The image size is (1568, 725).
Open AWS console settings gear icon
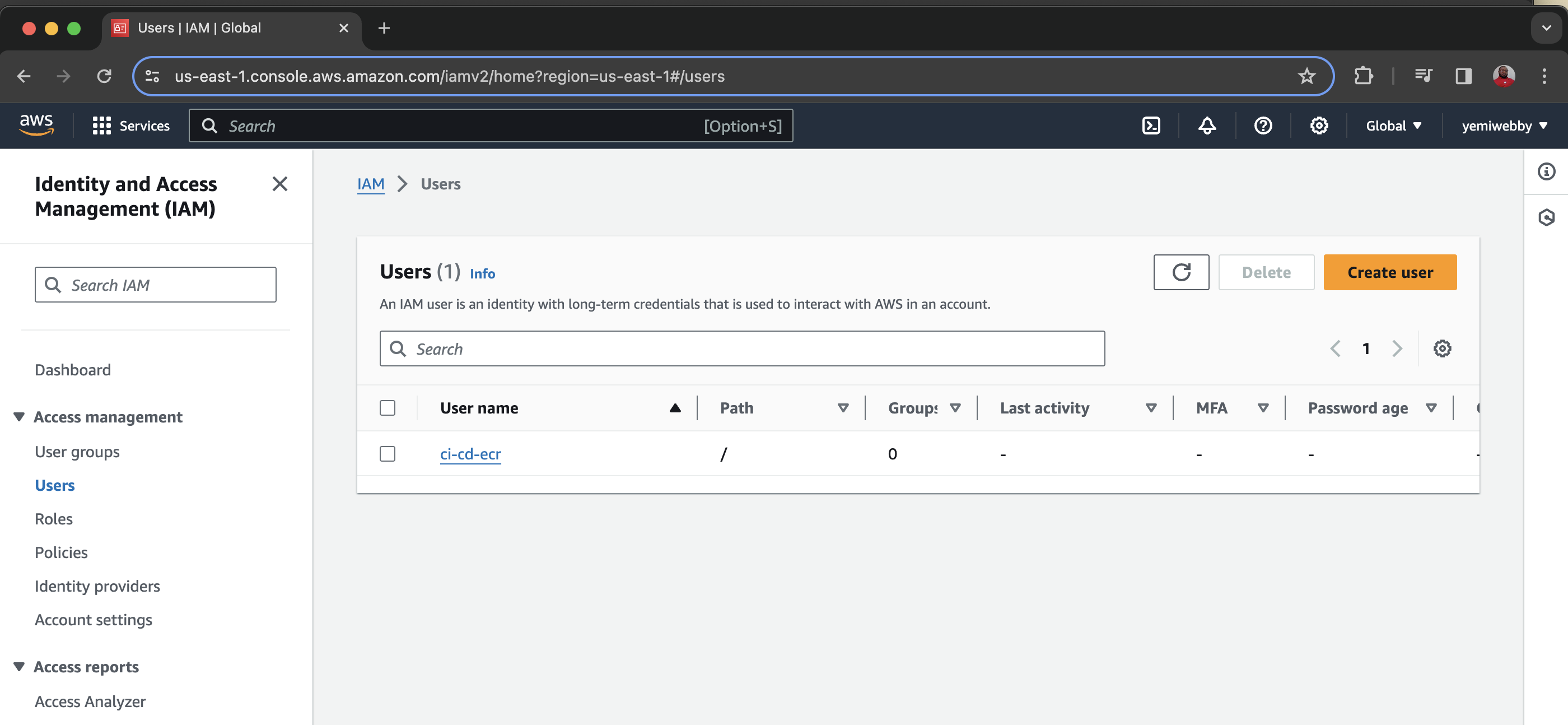coord(1319,126)
